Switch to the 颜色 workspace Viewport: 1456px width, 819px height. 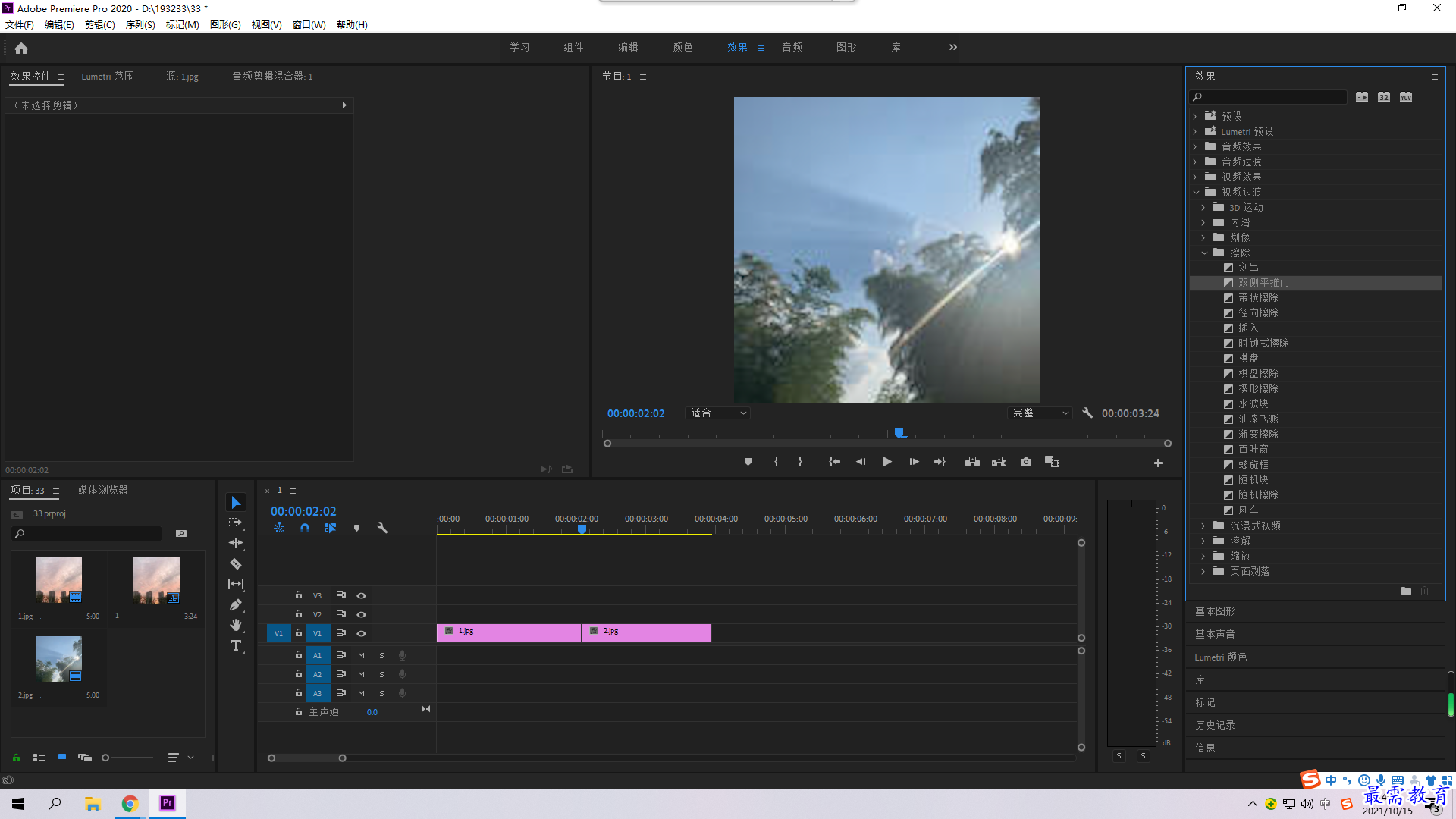tap(682, 47)
